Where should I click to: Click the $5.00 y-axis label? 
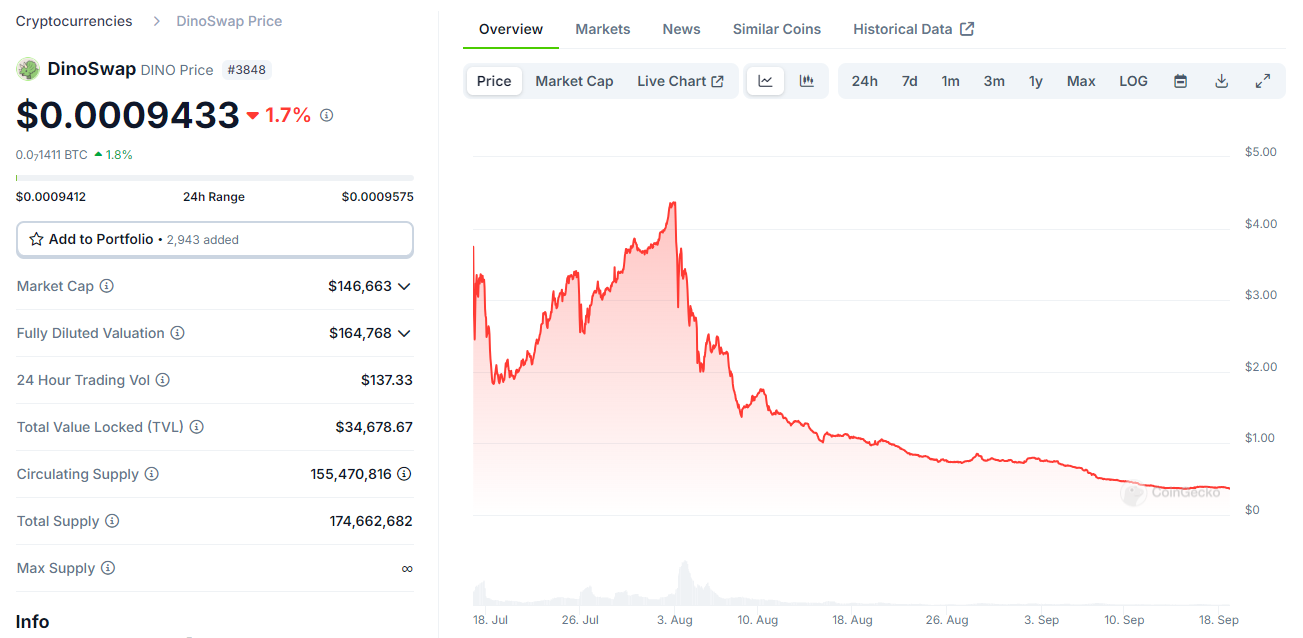[x=1261, y=152]
